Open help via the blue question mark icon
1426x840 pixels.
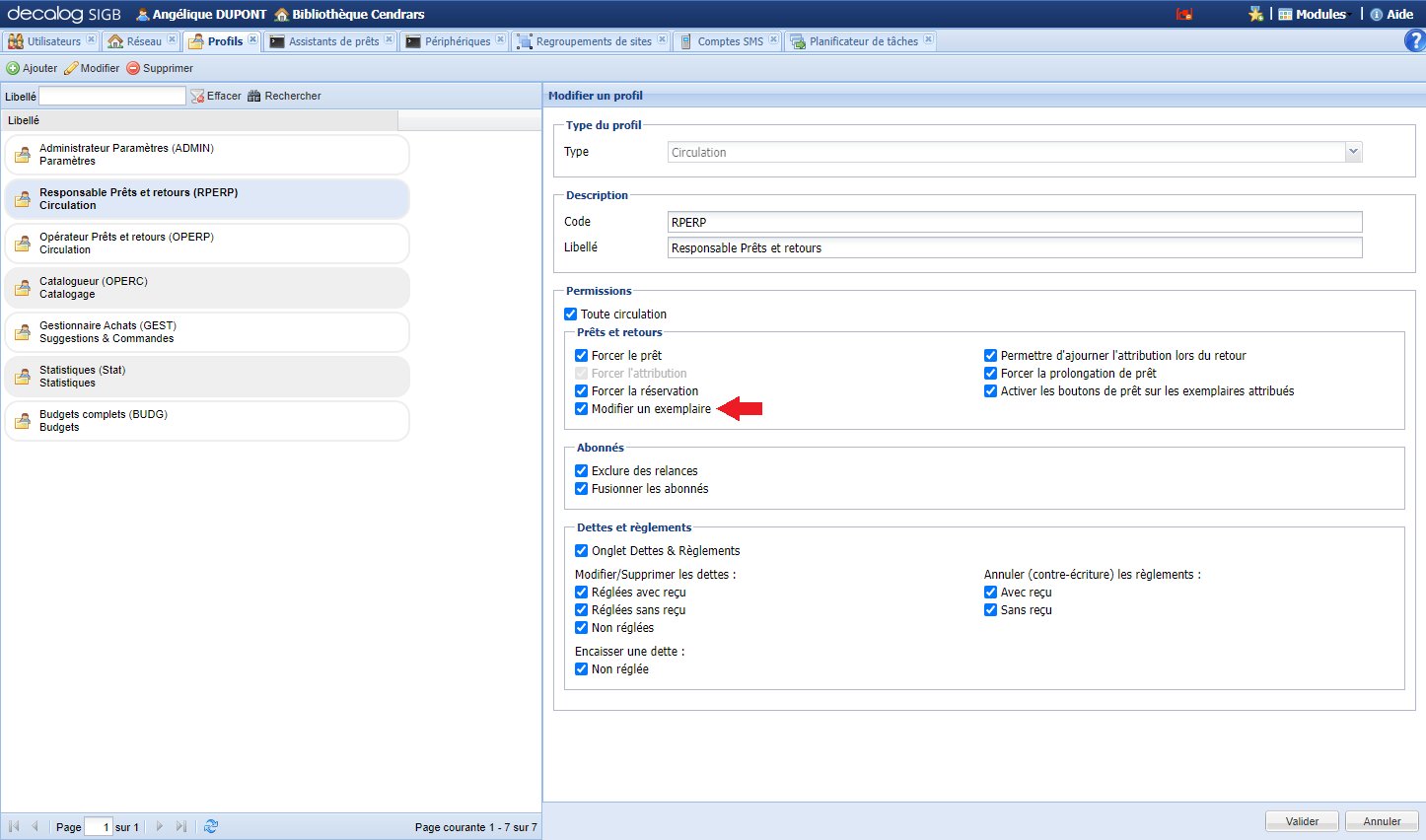pyautogui.click(x=1414, y=41)
